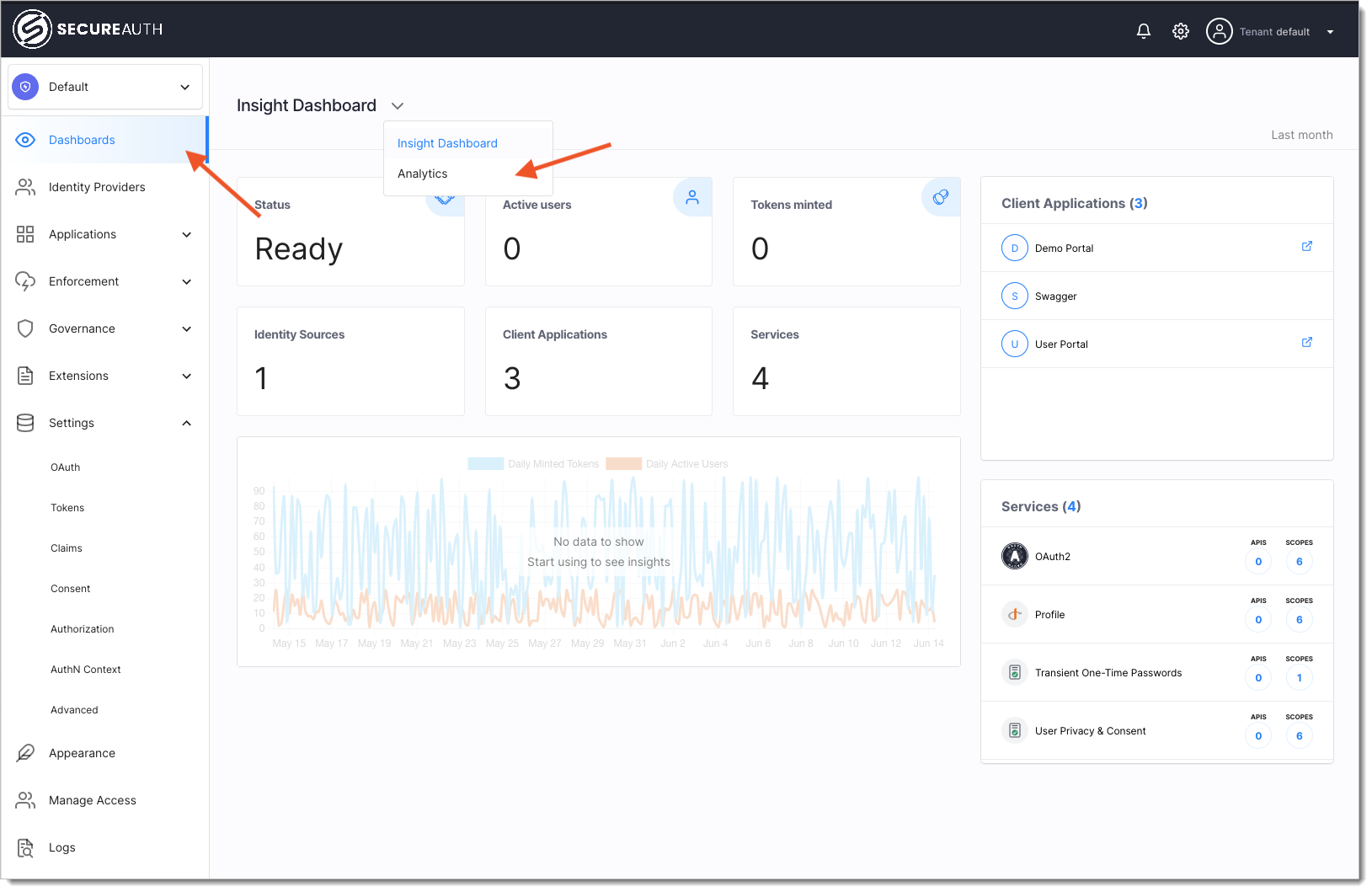
Task: Click the Applications grid icon
Action: [25, 234]
